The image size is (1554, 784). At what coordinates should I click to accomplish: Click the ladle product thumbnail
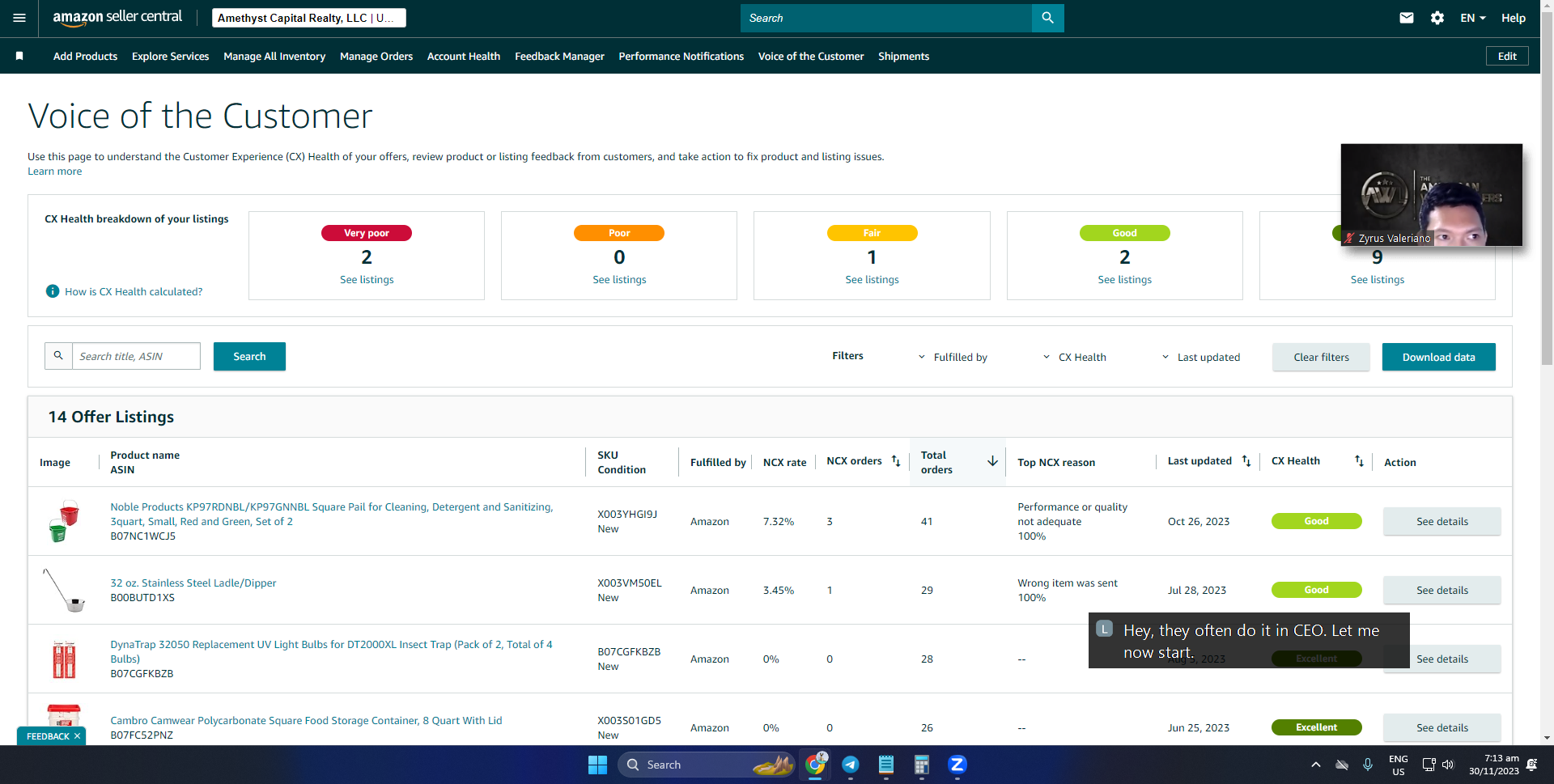64,590
